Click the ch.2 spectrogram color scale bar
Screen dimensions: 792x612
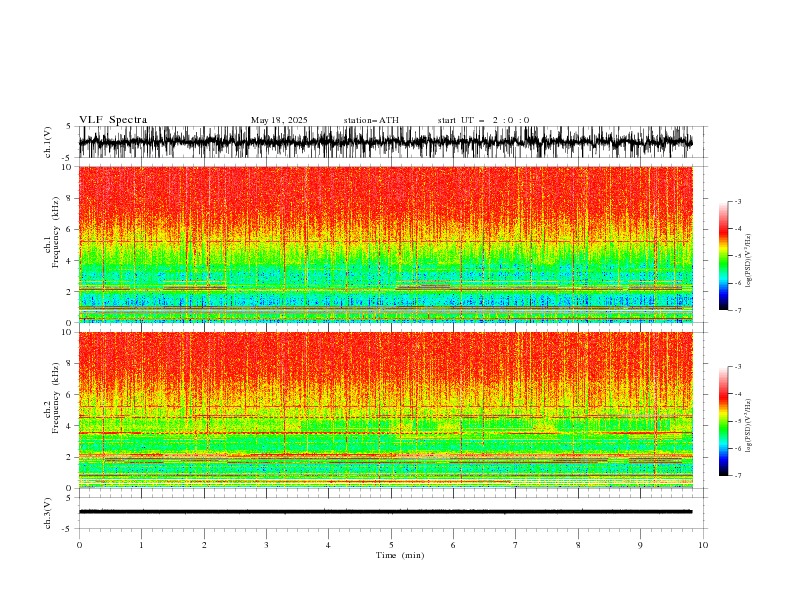coord(723,421)
